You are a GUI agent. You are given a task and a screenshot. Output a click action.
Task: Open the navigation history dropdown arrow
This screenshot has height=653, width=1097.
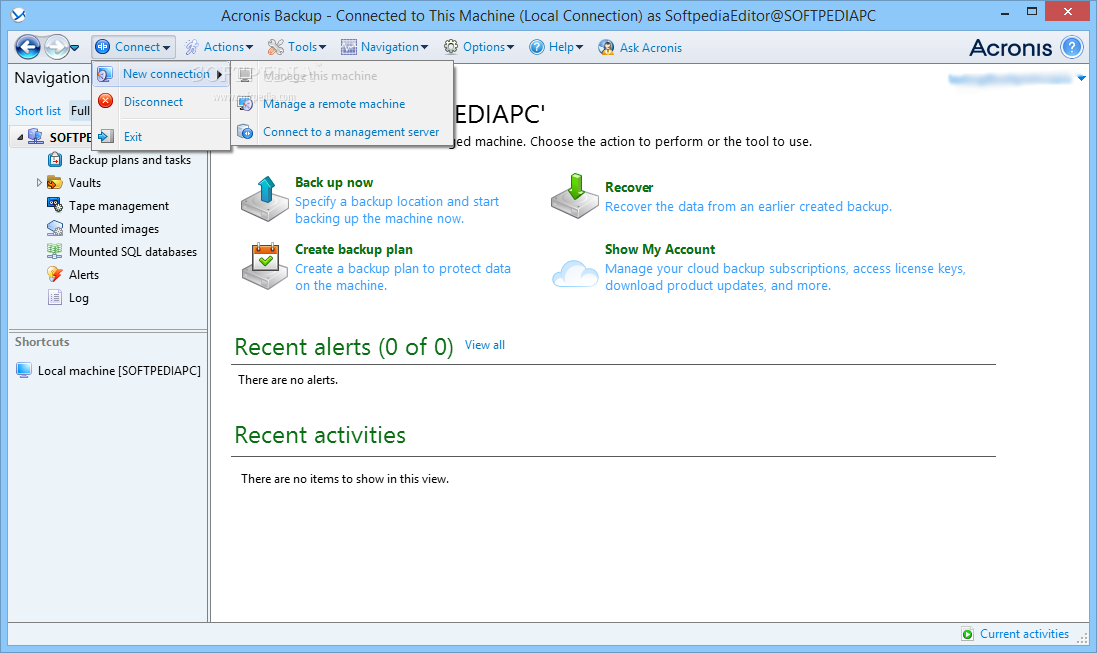click(75, 48)
